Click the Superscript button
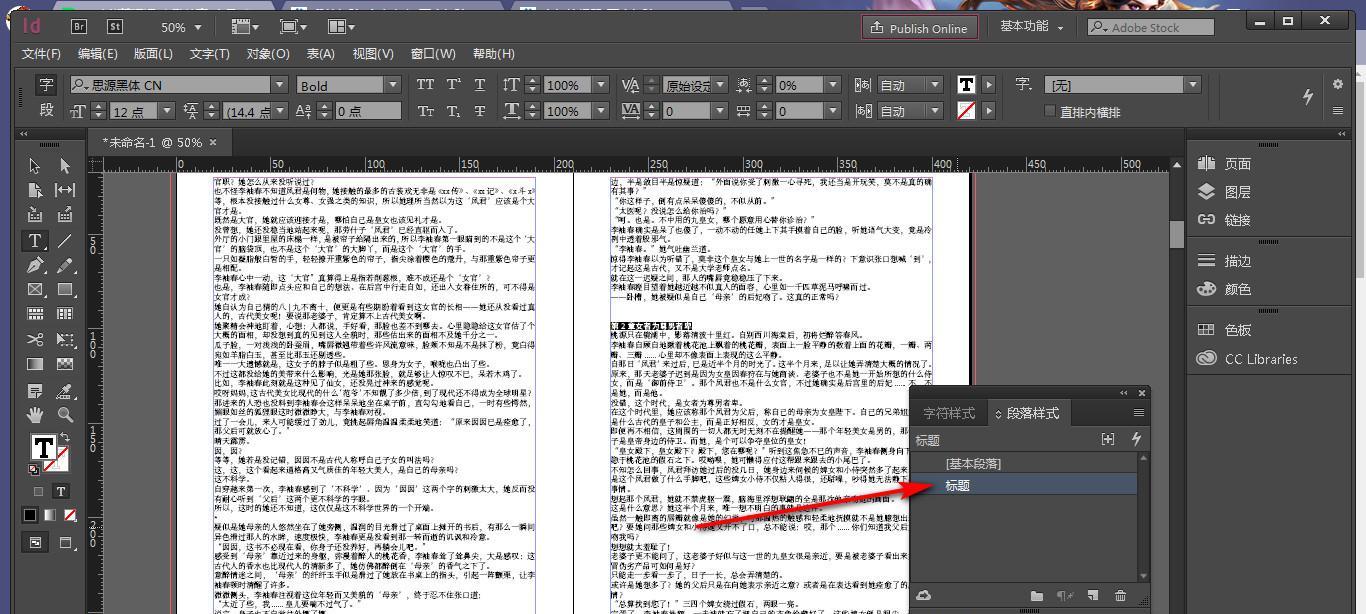This screenshot has width=1366, height=614. pos(453,85)
